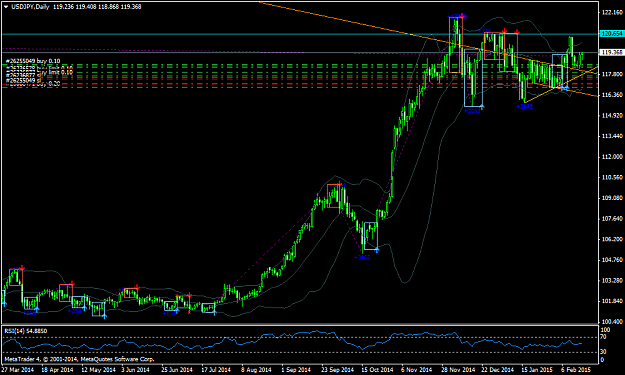Click the USDJPY,Daily chart title
The height and width of the screenshot is (375, 625).
[x=30, y=7]
